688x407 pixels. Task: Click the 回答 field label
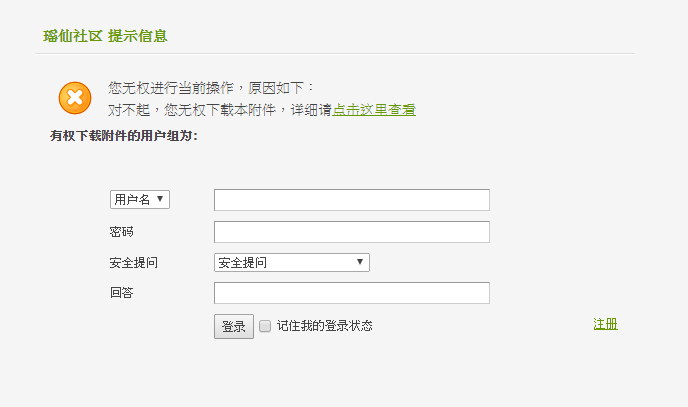point(122,293)
